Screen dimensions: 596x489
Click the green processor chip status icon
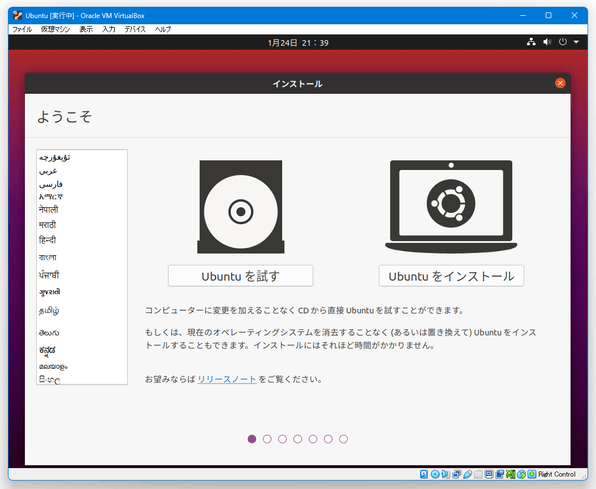pyautogui.click(x=510, y=474)
